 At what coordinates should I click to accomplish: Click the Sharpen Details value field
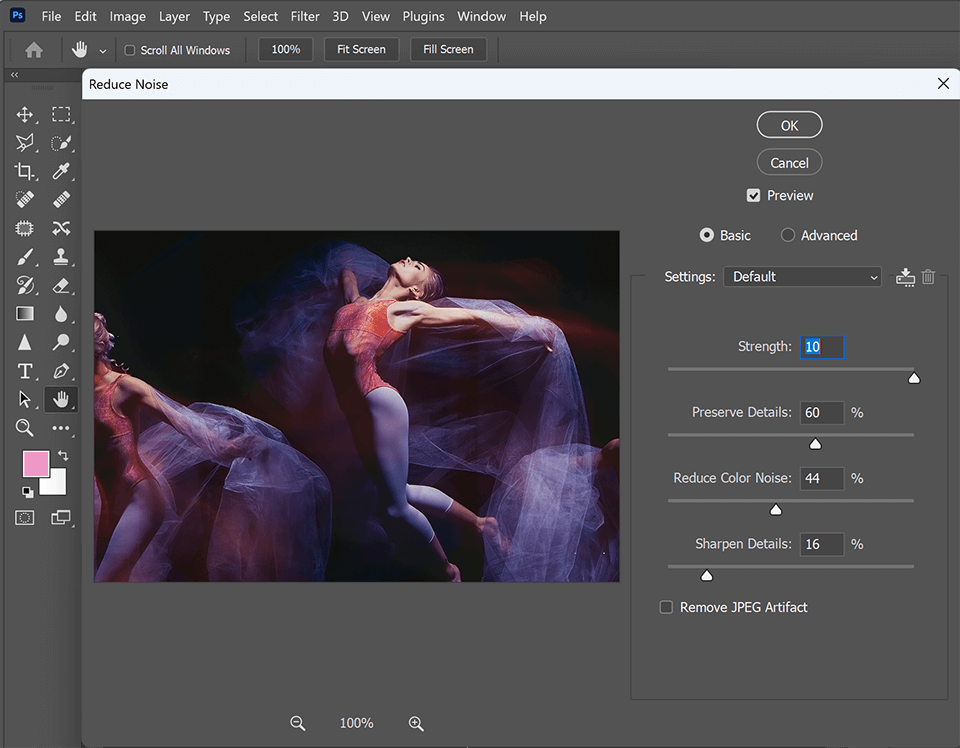click(822, 544)
